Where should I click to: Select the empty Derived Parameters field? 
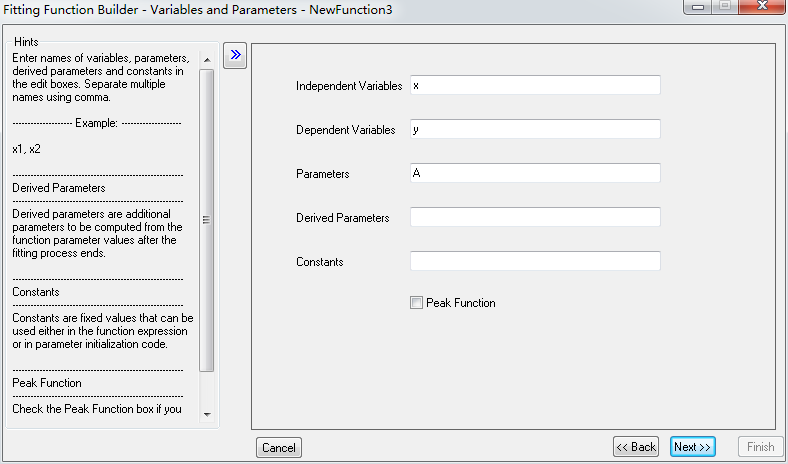pos(535,217)
